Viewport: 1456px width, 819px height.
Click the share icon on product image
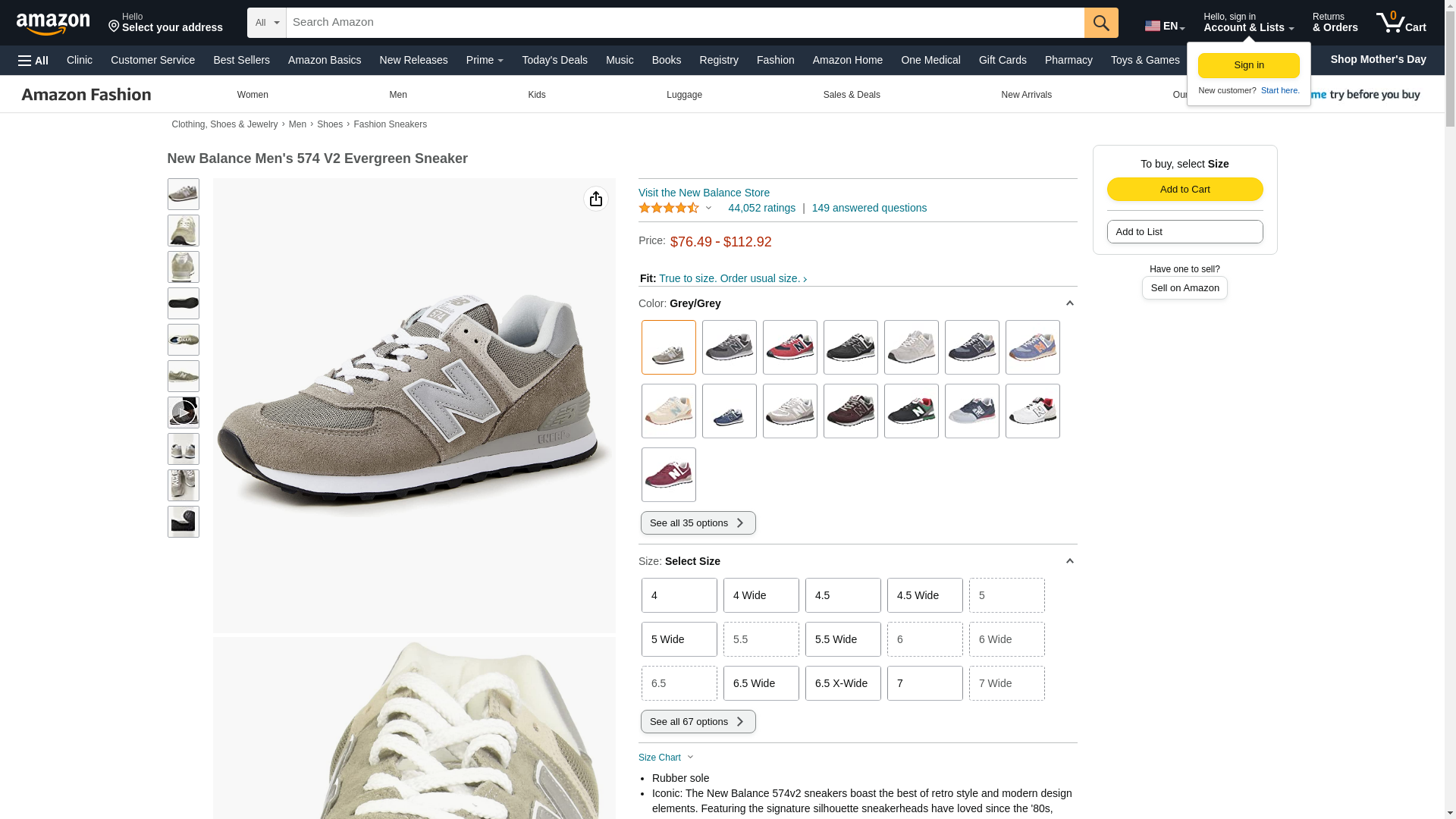coord(595,199)
